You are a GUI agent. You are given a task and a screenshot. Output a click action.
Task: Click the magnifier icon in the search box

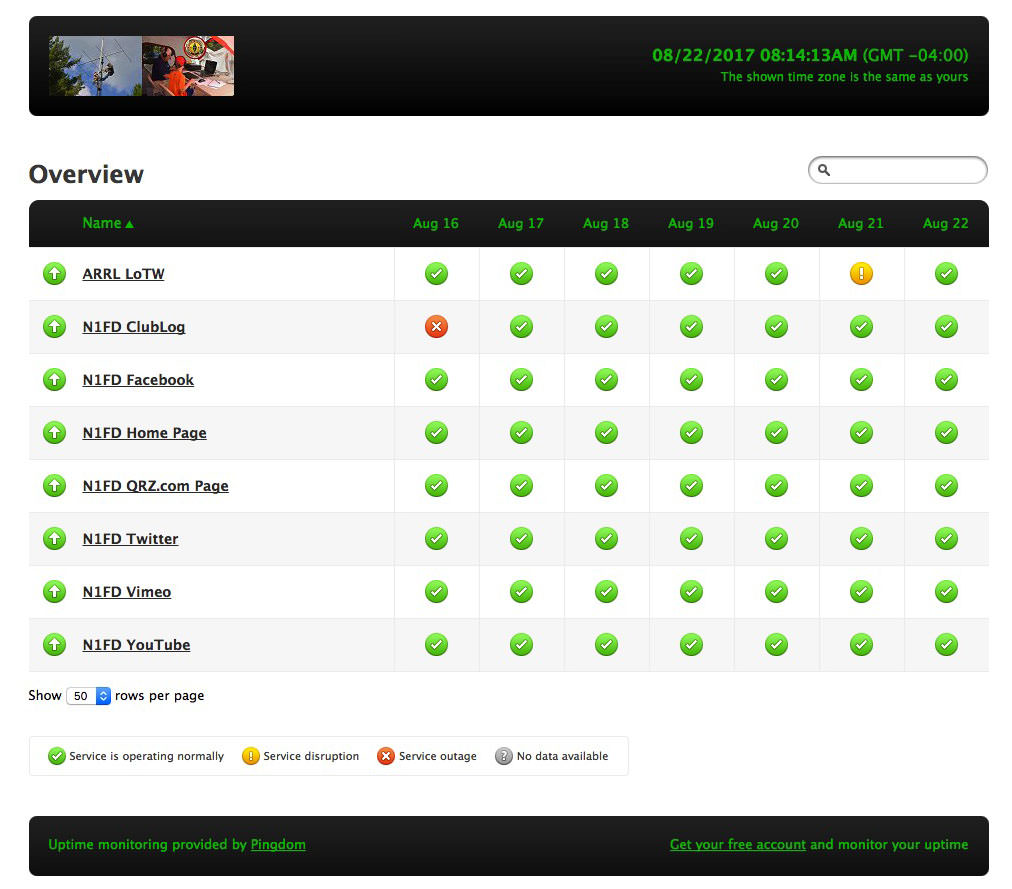pyautogui.click(x=824, y=170)
